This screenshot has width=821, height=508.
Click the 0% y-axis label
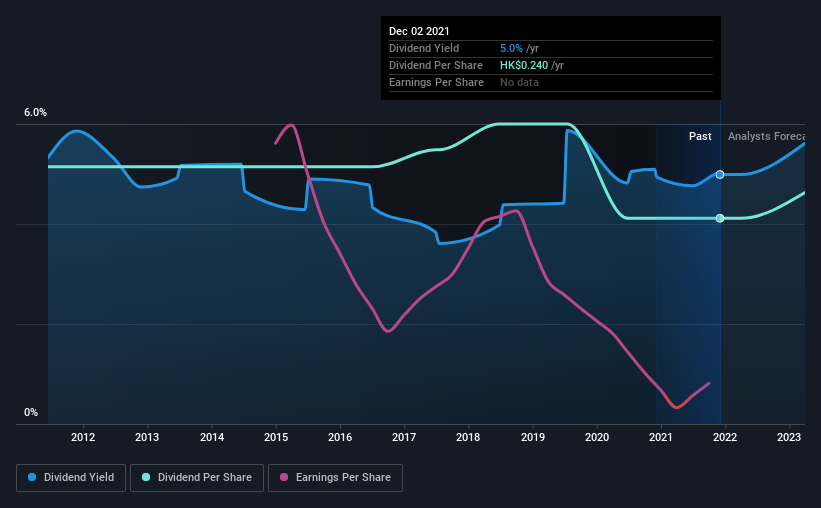click(31, 413)
